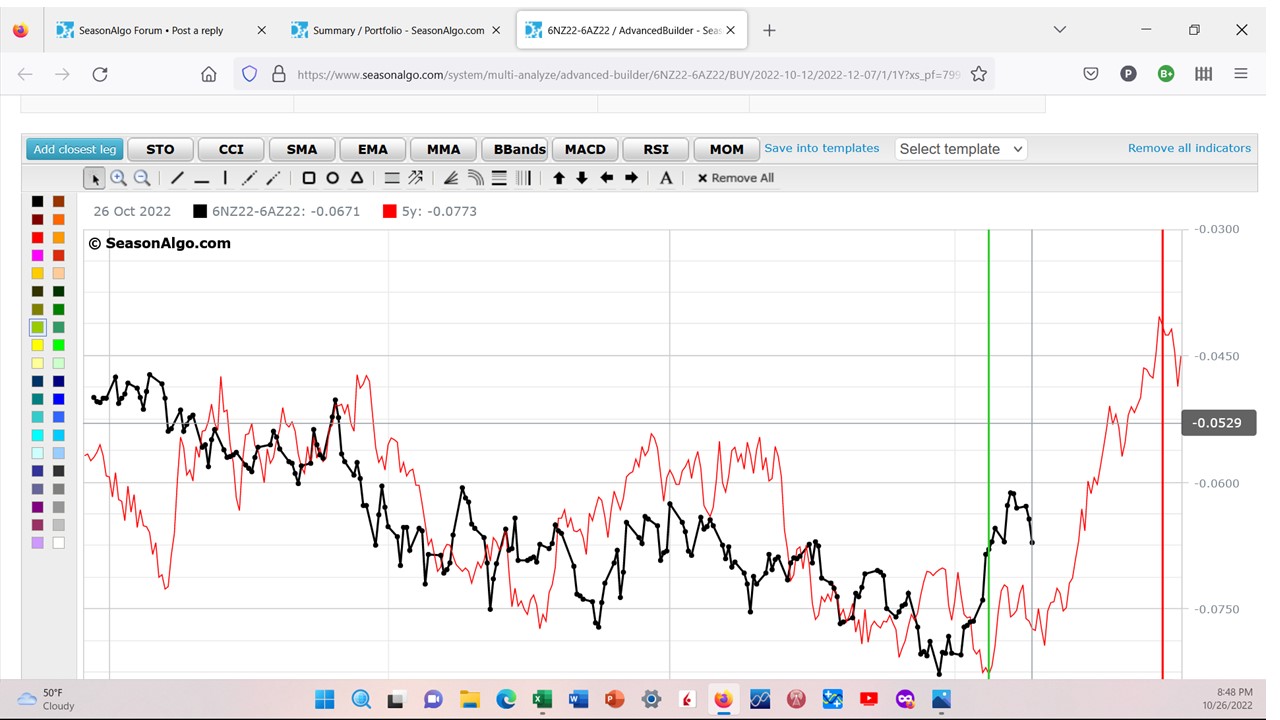Open Excel from the taskbar
1280x720 pixels.
542,699
